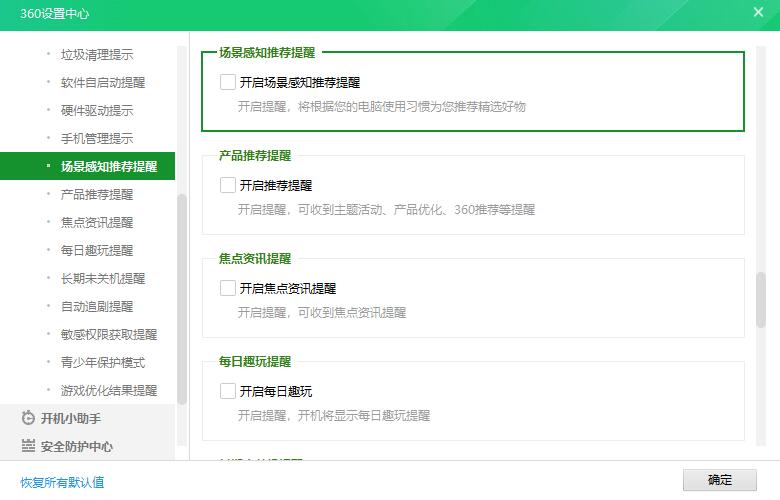Screen dimensions: 780x500
Task: Go to 游戏优化结果提醒 in sidebar
Action: (x=109, y=390)
